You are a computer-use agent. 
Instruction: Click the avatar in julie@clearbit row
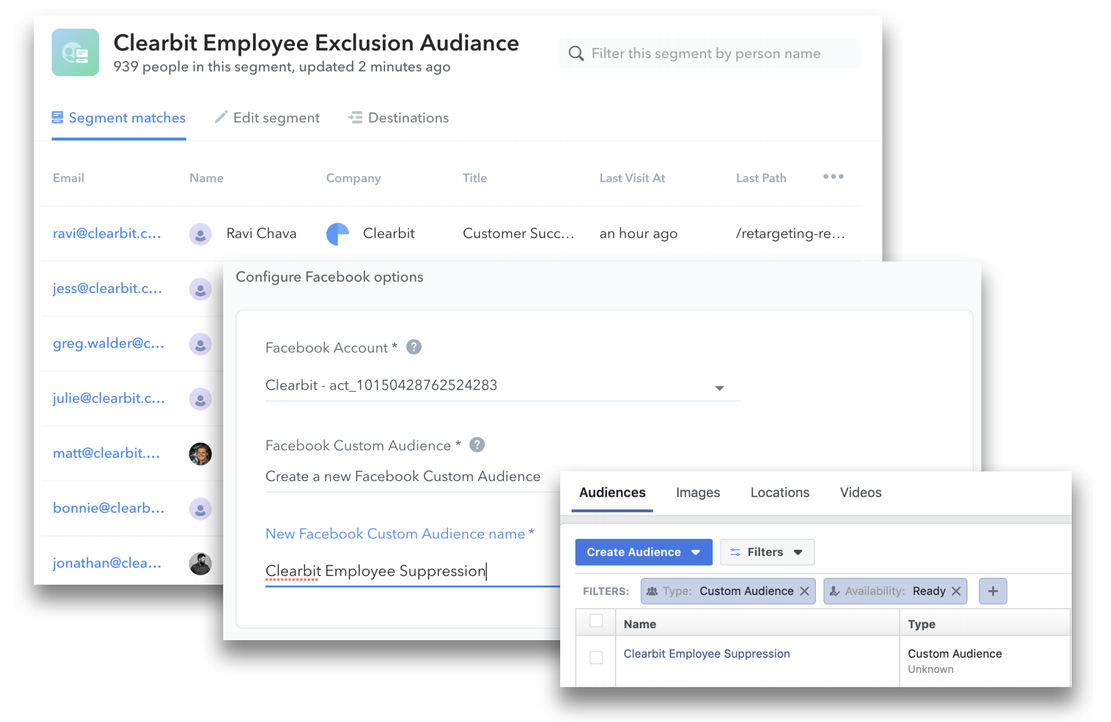point(201,399)
